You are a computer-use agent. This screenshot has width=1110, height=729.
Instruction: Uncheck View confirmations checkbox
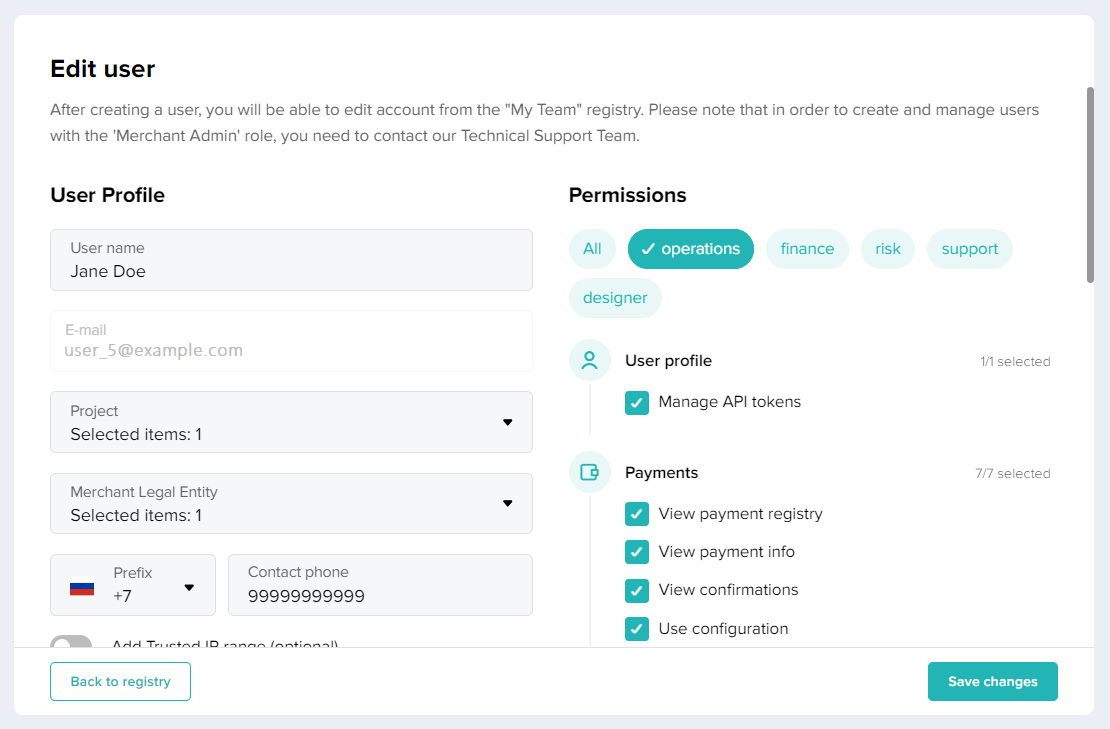637,591
